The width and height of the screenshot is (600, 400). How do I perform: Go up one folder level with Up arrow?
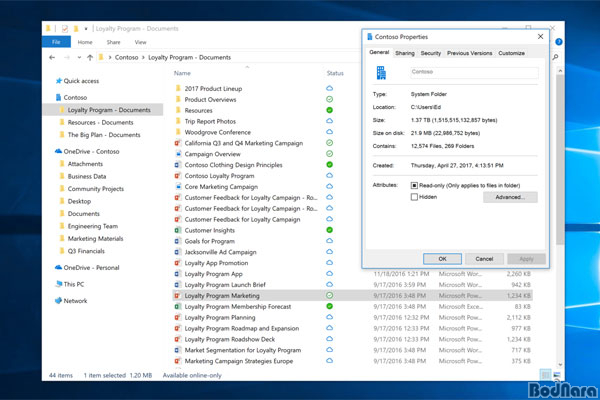tap(90, 57)
